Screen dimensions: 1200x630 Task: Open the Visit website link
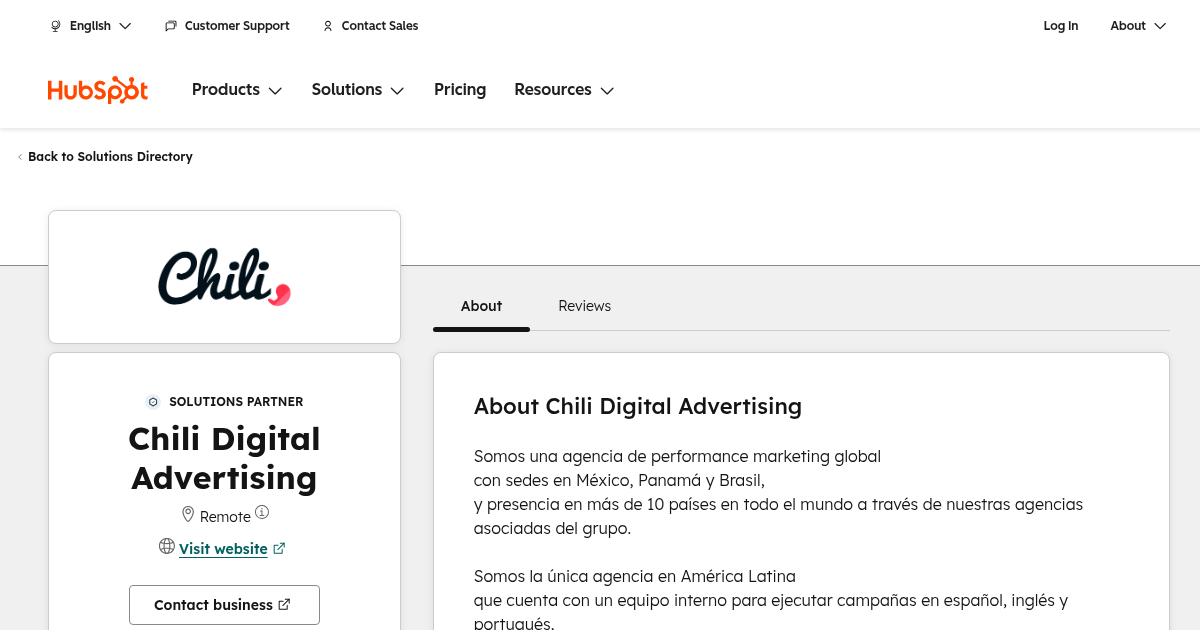click(x=223, y=549)
